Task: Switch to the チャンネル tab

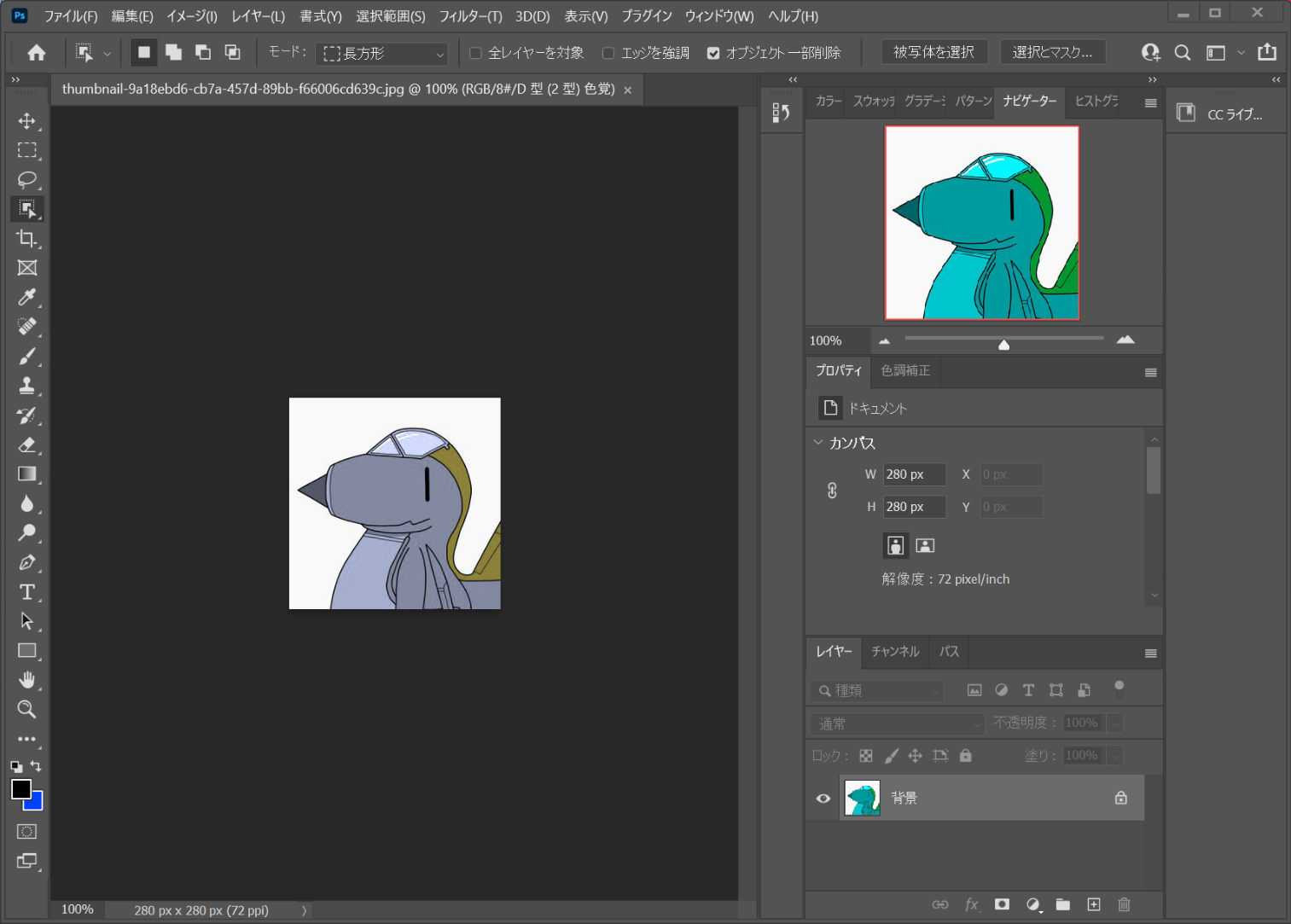Action: click(x=895, y=652)
